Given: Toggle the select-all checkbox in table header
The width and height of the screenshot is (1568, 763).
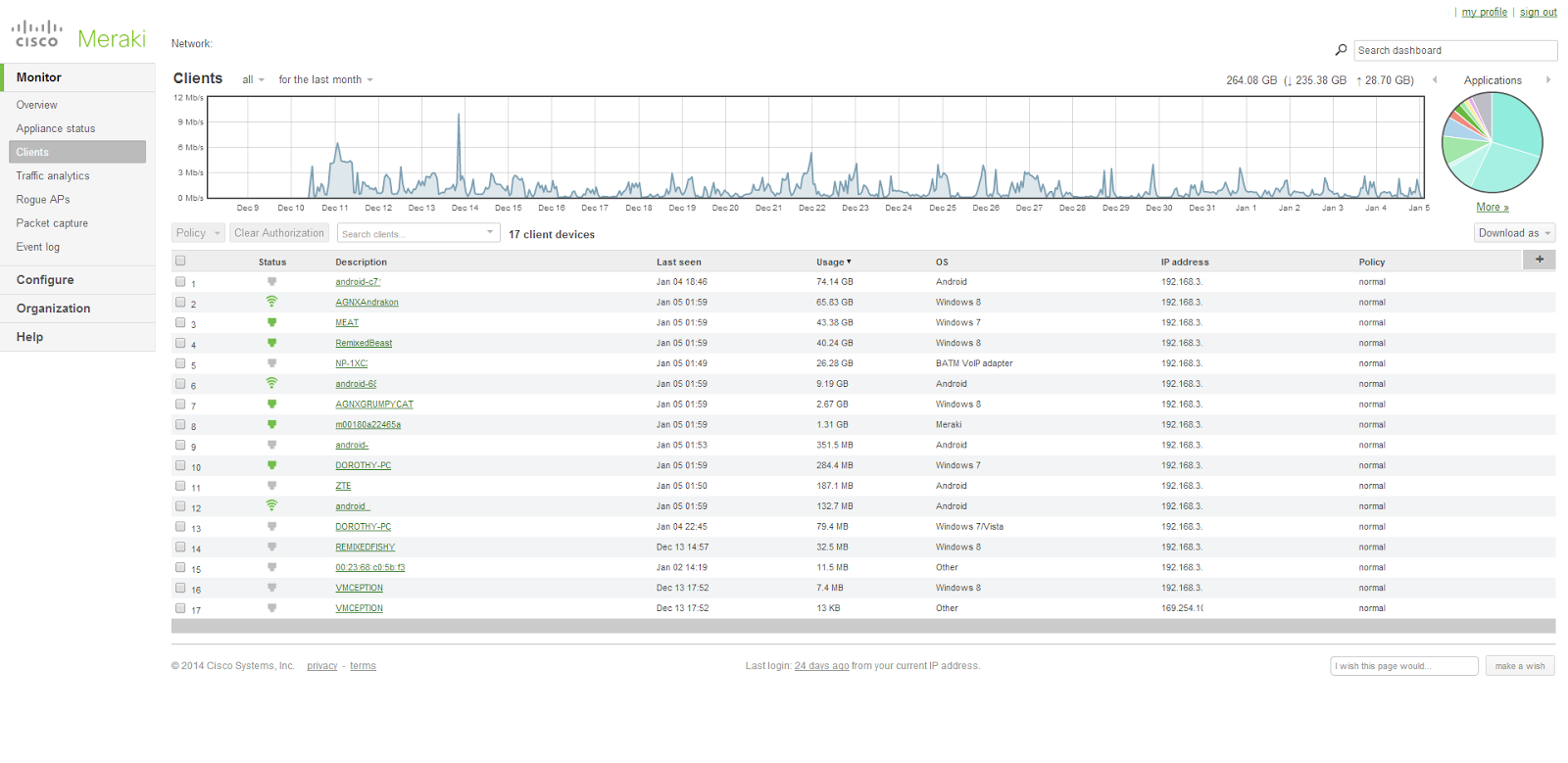Looking at the screenshot, I should [x=180, y=261].
